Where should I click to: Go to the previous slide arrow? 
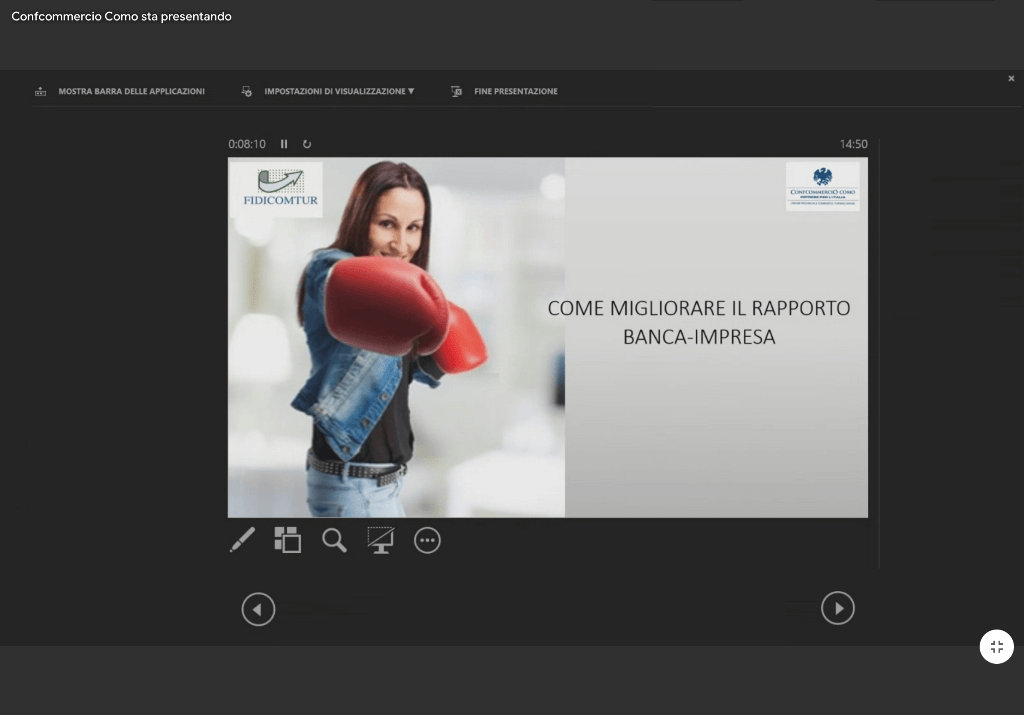pyautogui.click(x=258, y=608)
